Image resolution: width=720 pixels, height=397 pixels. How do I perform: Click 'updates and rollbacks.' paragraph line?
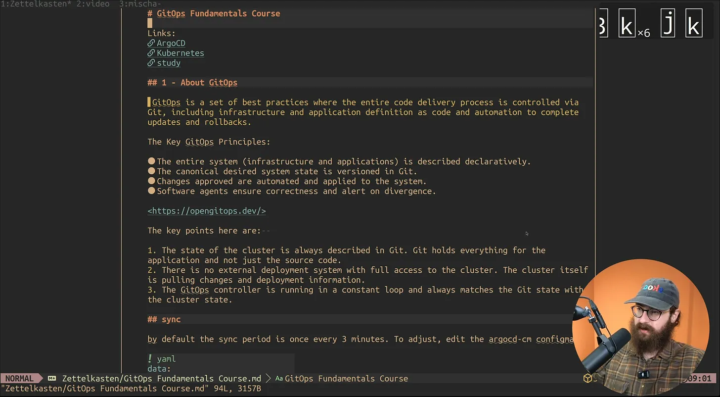click(x=199, y=122)
